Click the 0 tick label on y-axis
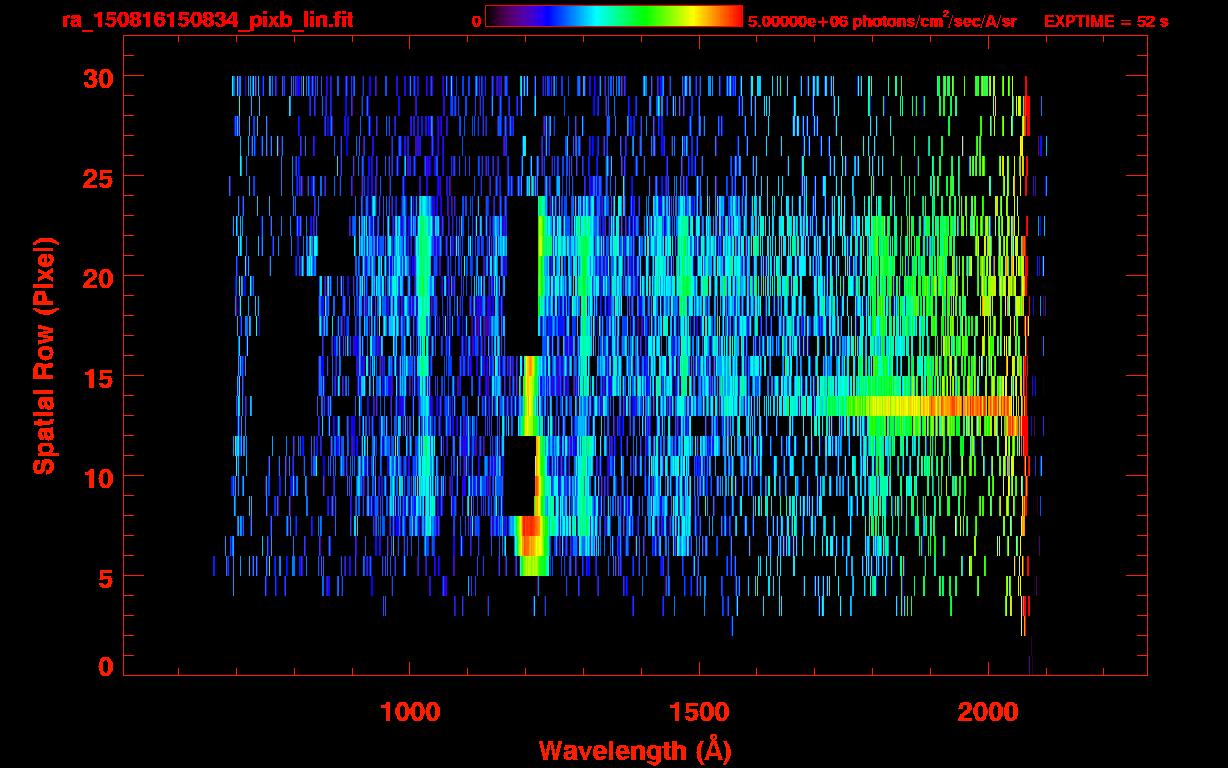 (104, 667)
